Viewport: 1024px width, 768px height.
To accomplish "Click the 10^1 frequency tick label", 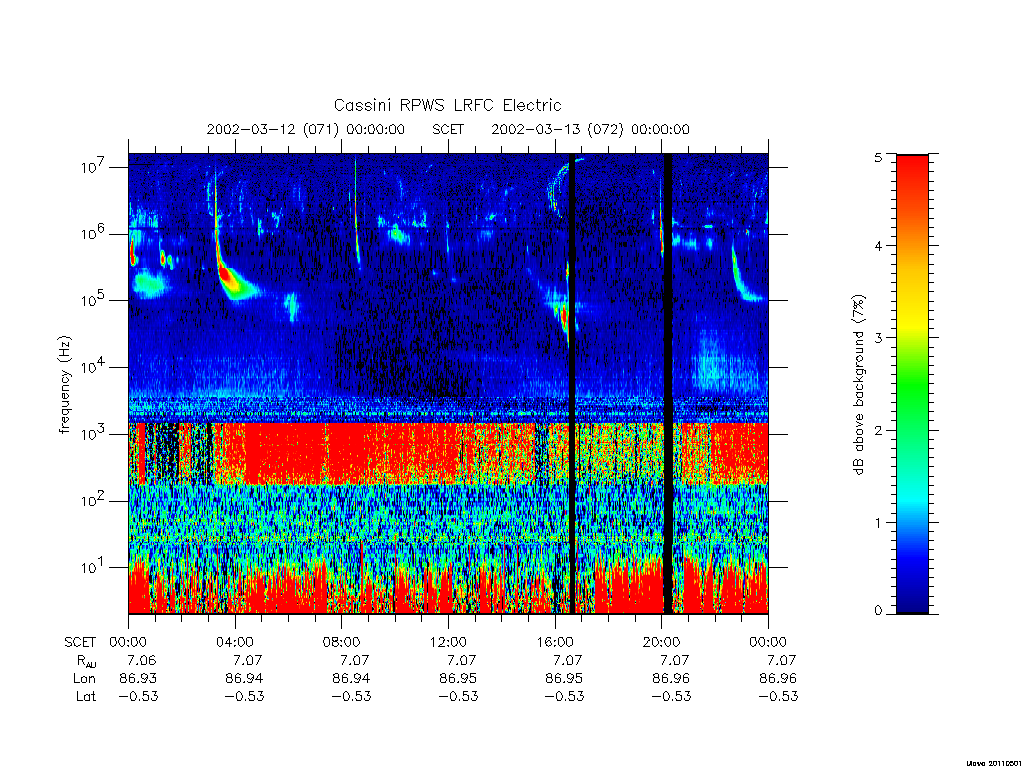I will [x=93, y=567].
